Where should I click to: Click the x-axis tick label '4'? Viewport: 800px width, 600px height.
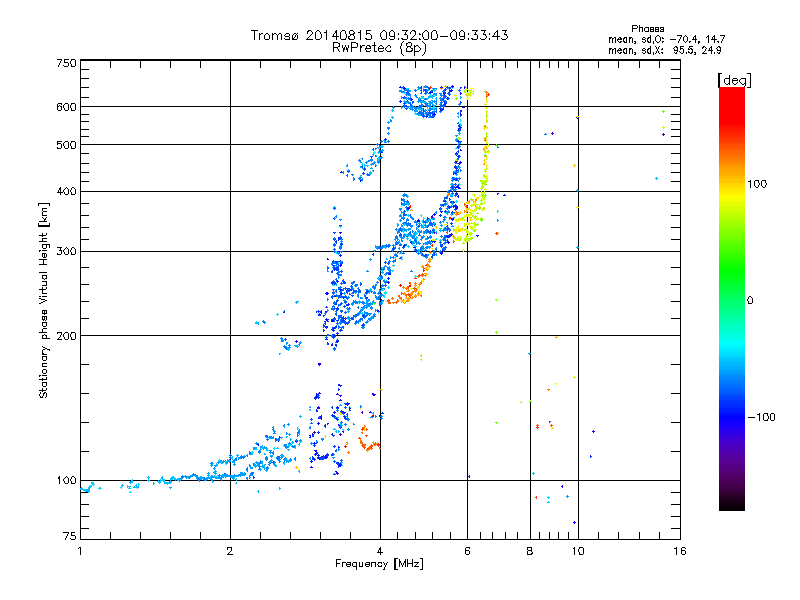tap(380, 552)
